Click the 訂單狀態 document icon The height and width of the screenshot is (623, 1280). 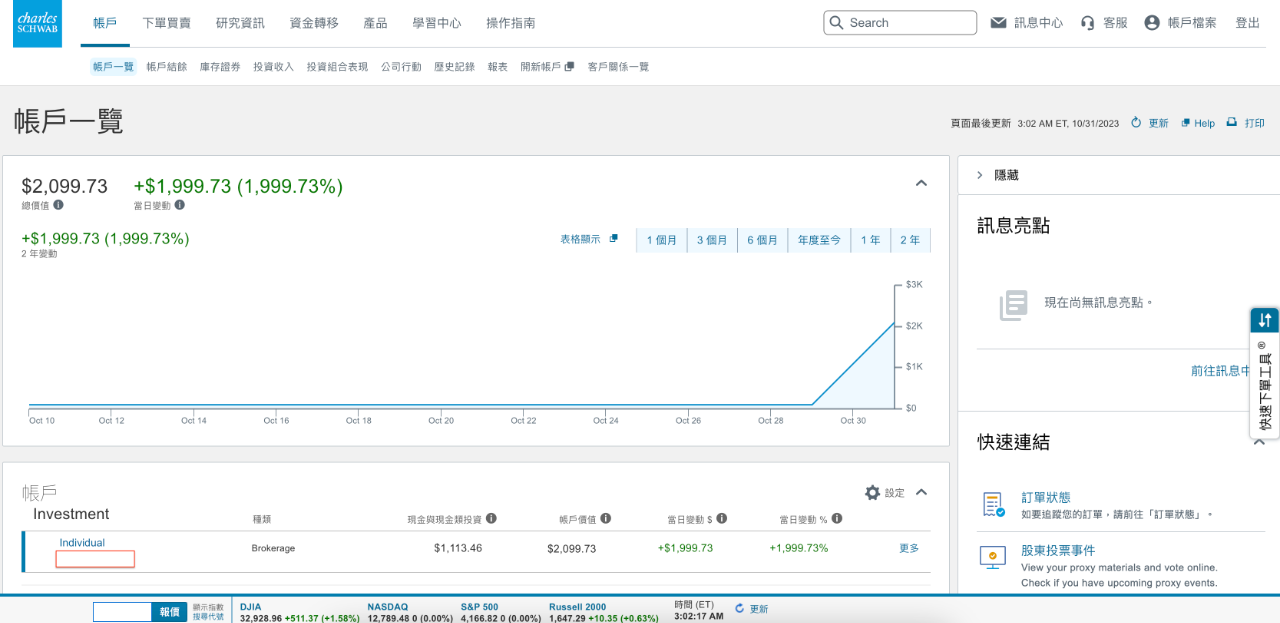pyautogui.click(x=993, y=505)
